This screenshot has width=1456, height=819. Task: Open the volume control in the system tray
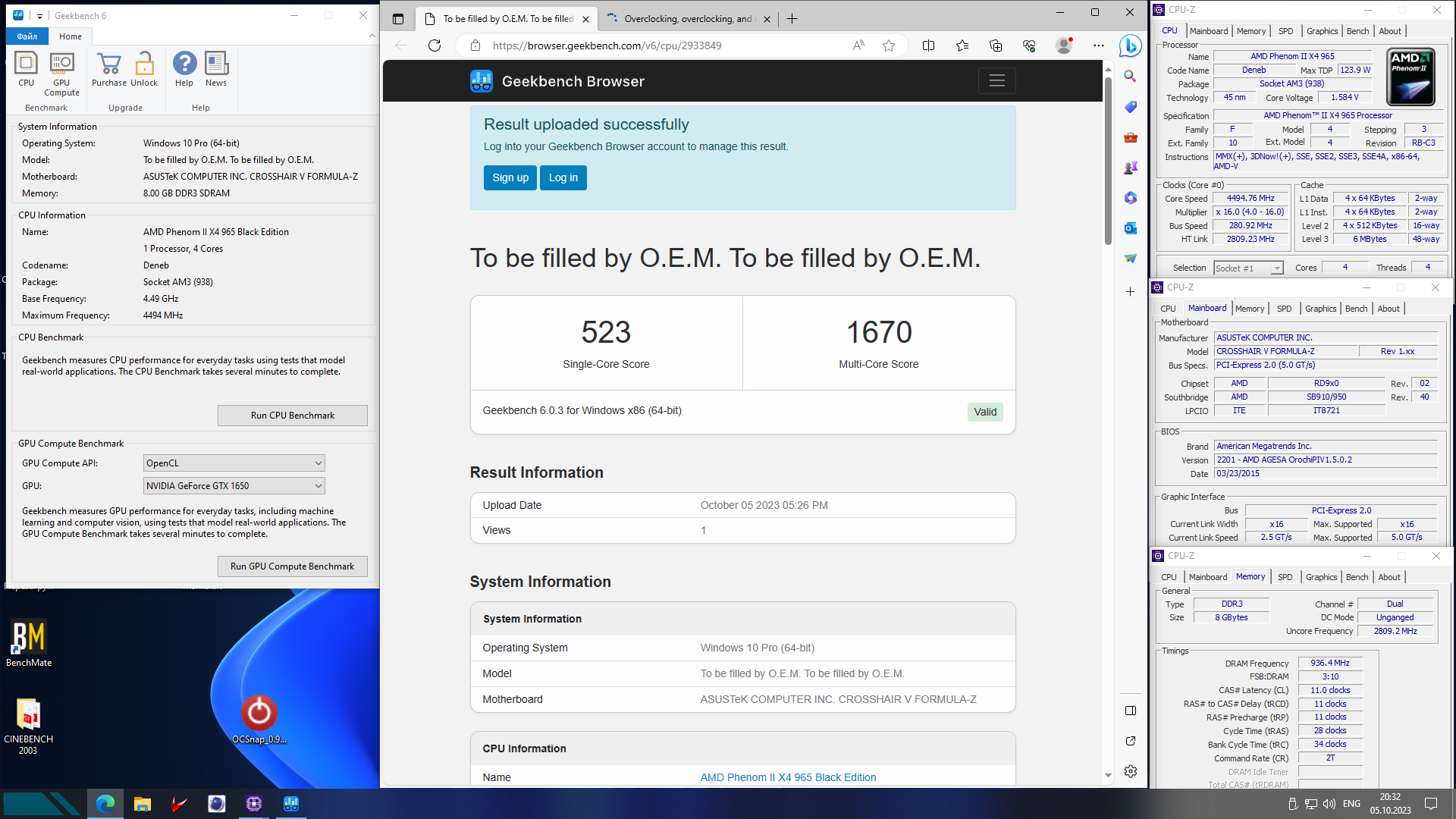tap(1329, 804)
